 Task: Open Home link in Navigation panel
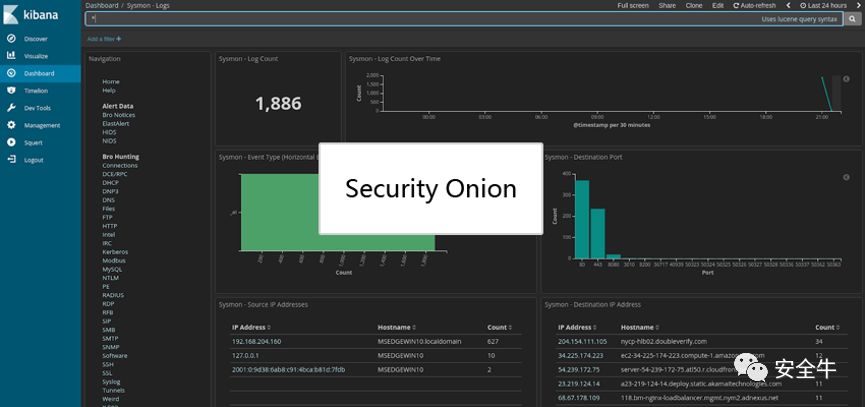[x=110, y=82]
